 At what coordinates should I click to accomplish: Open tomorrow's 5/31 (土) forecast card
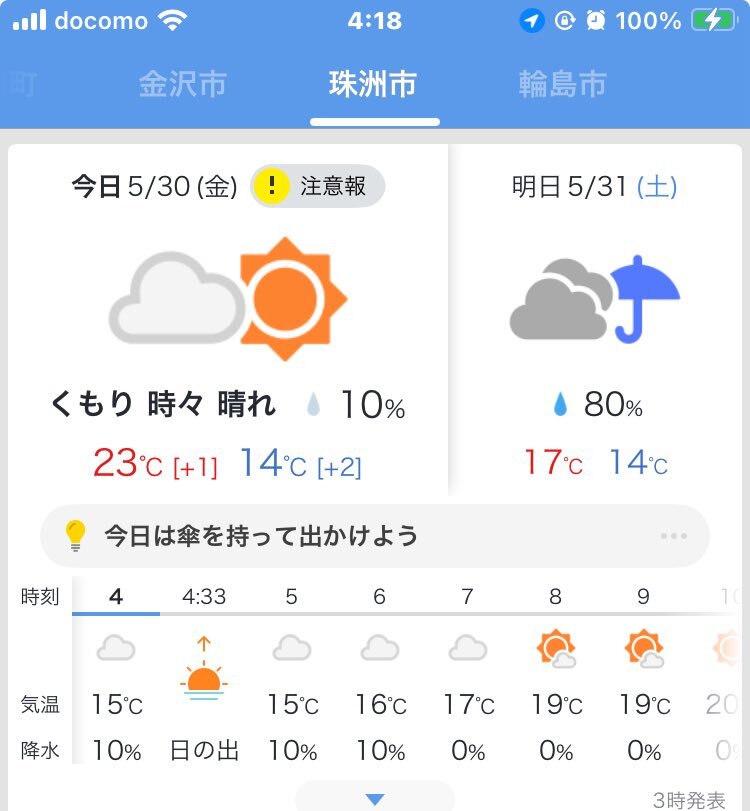click(x=595, y=319)
